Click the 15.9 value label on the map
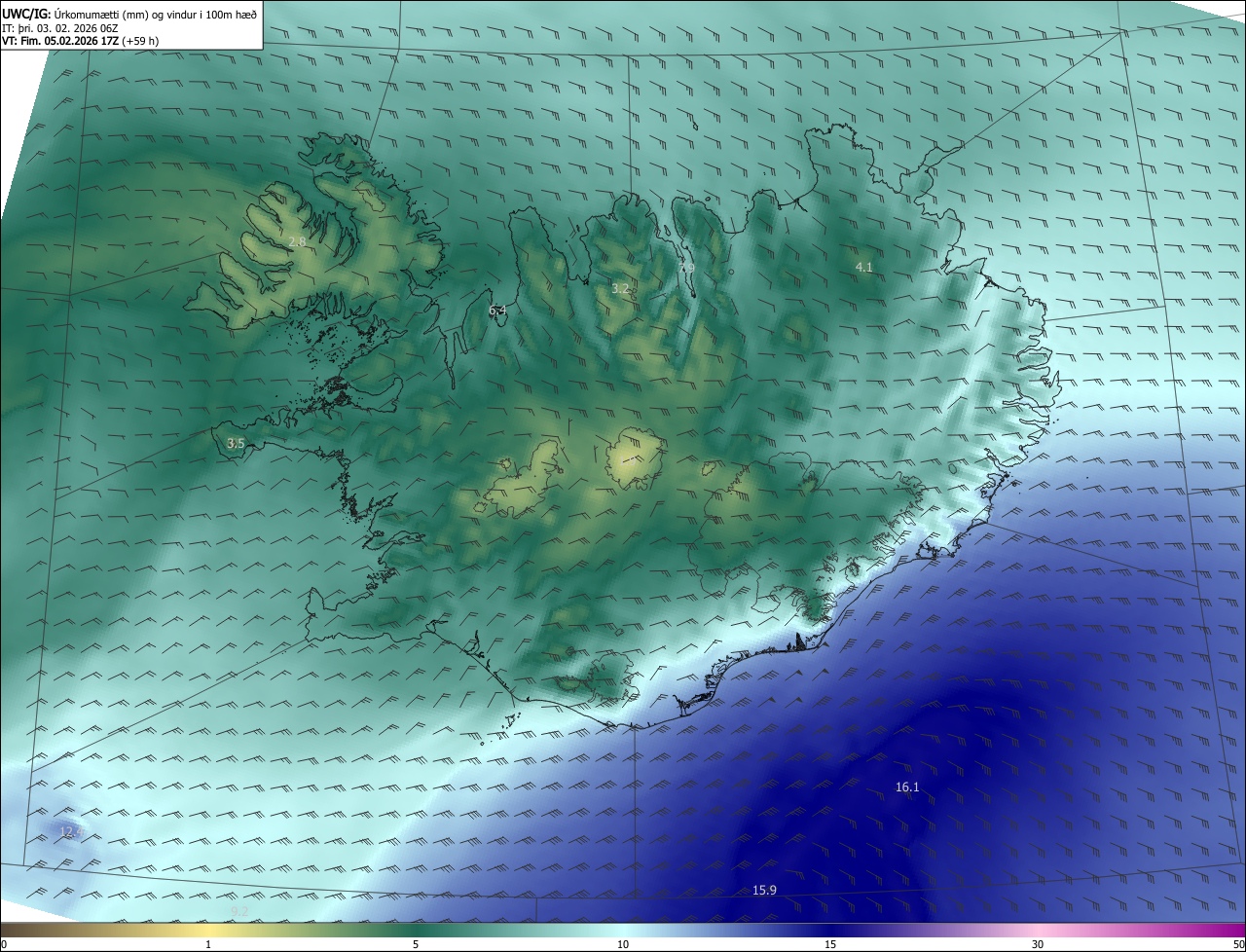 point(764,891)
